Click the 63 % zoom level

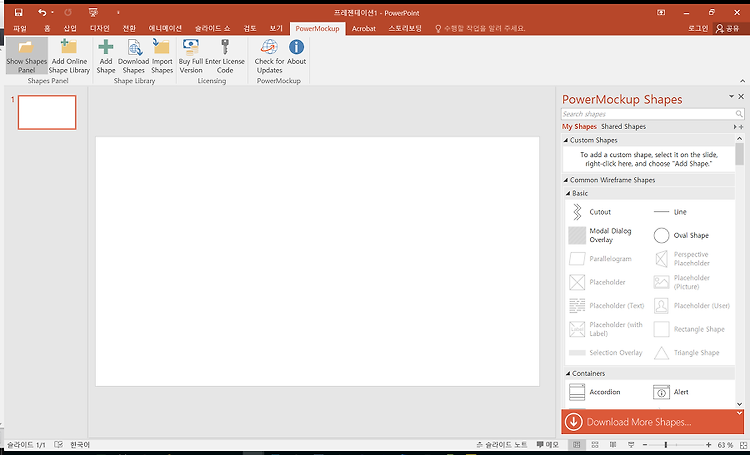click(725, 445)
